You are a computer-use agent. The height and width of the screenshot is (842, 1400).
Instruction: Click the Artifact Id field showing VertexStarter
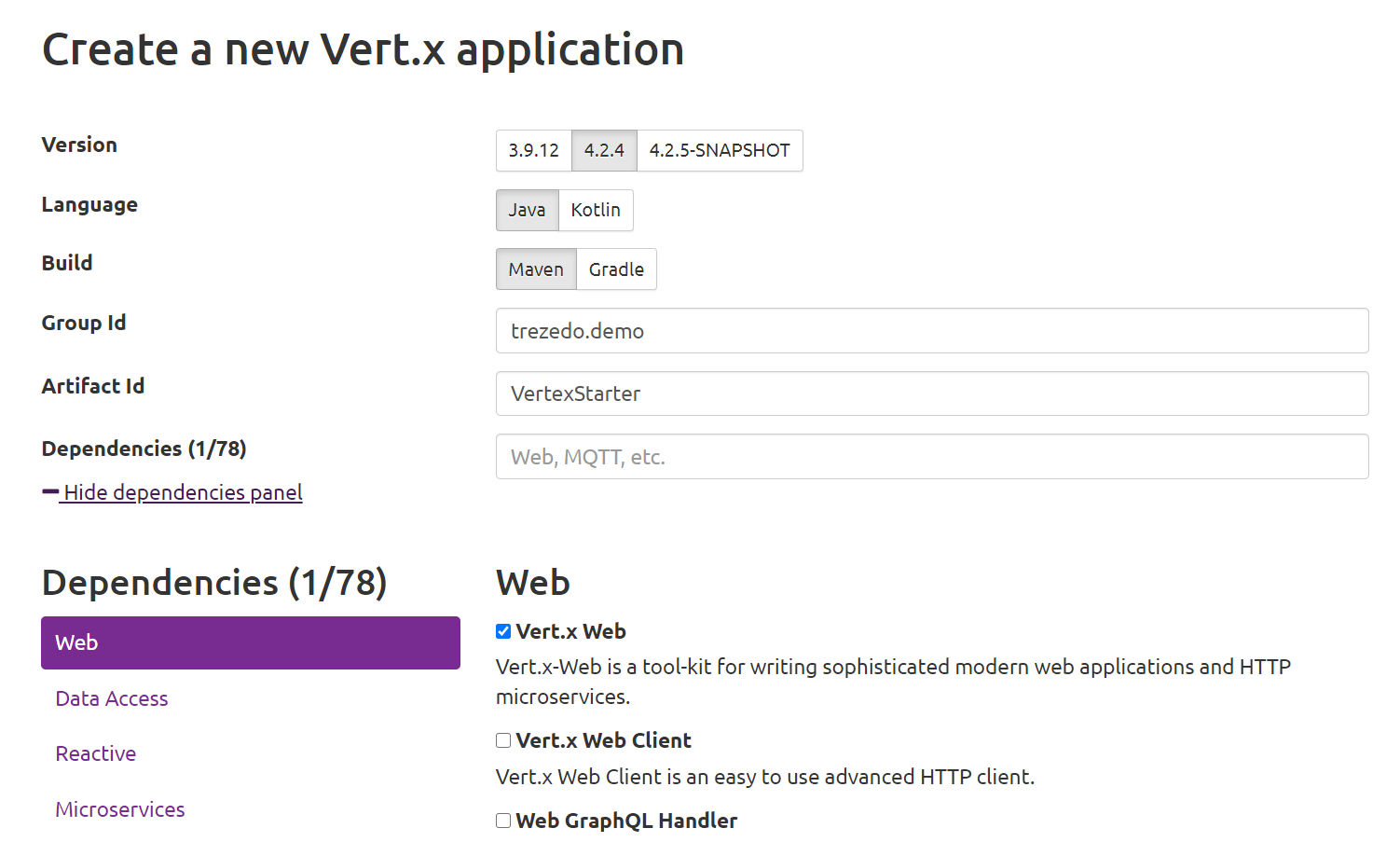[x=931, y=393]
